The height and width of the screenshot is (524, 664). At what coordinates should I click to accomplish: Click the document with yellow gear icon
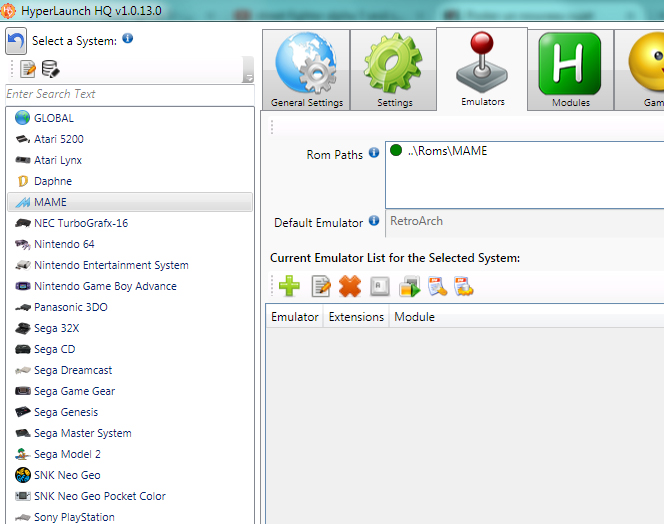tap(464, 286)
